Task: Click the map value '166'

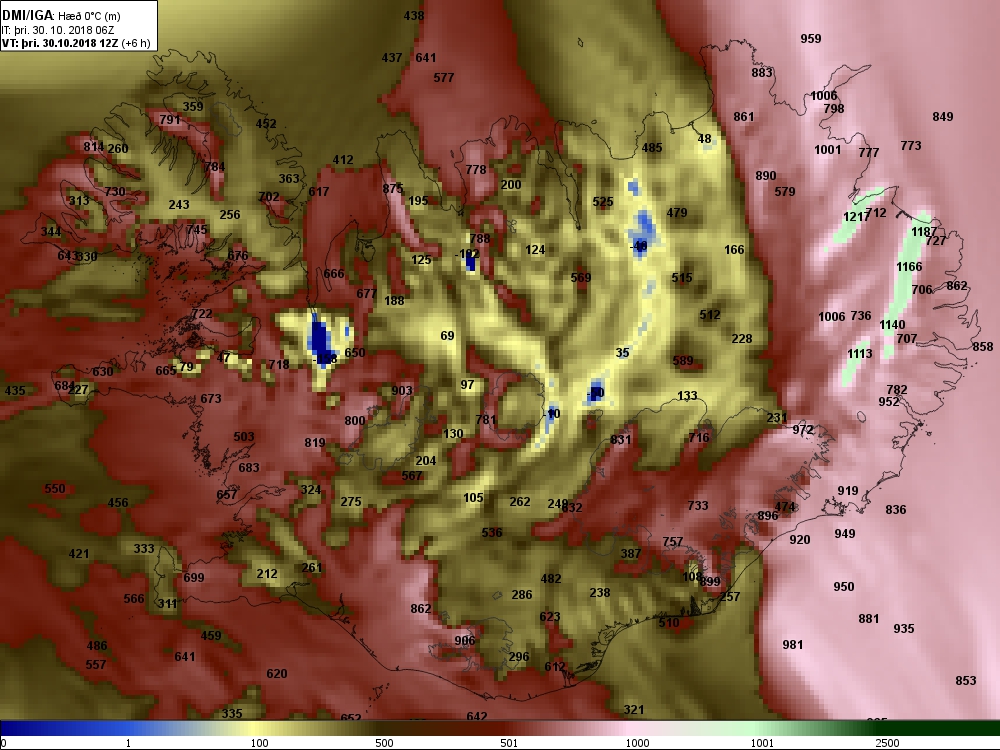Action: pos(734,250)
